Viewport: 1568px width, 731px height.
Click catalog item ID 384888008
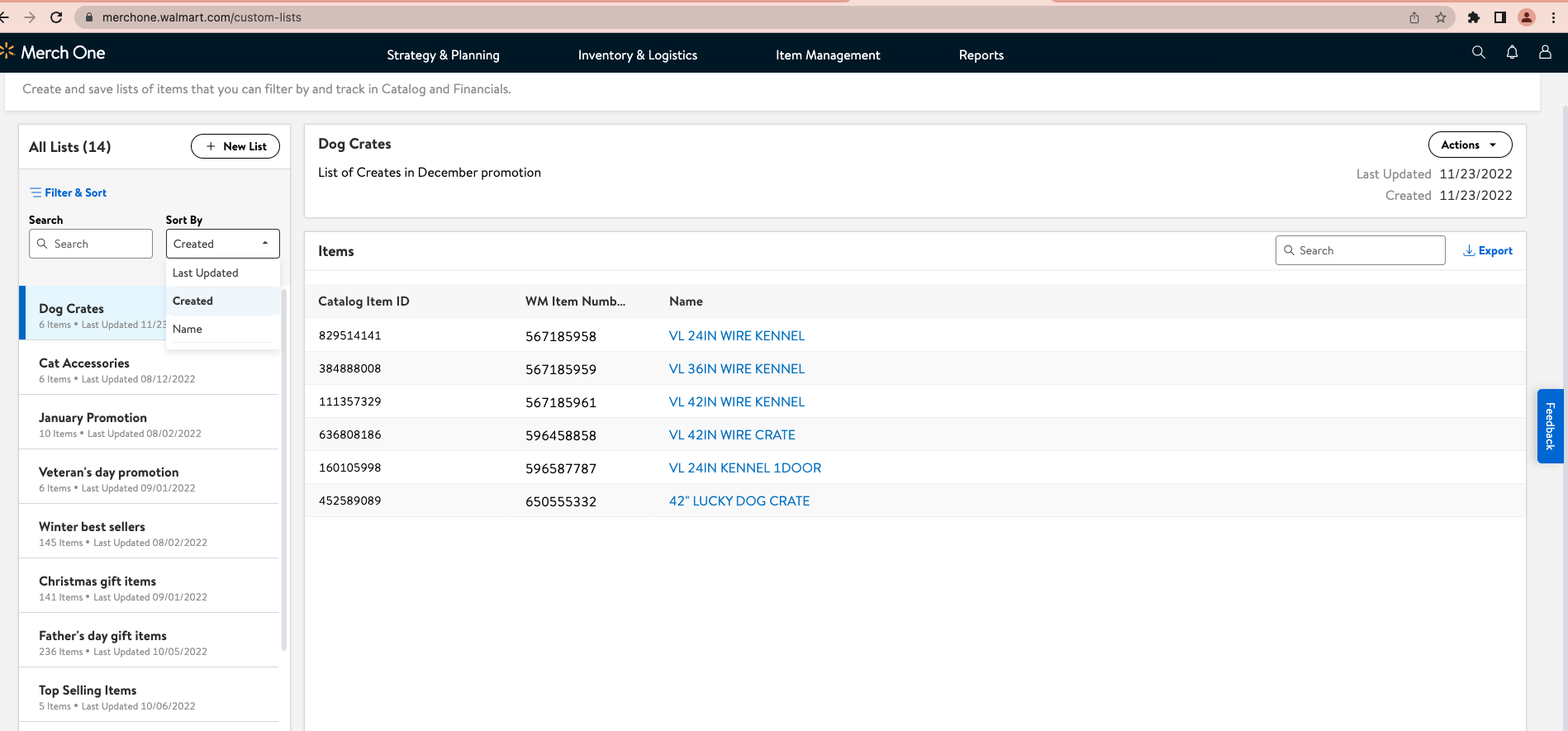click(350, 368)
